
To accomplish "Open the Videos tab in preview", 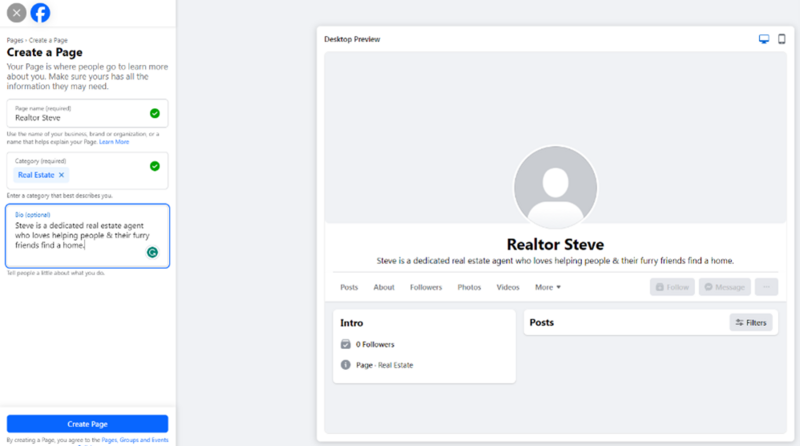I will pyautogui.click(x=508, y=287).
